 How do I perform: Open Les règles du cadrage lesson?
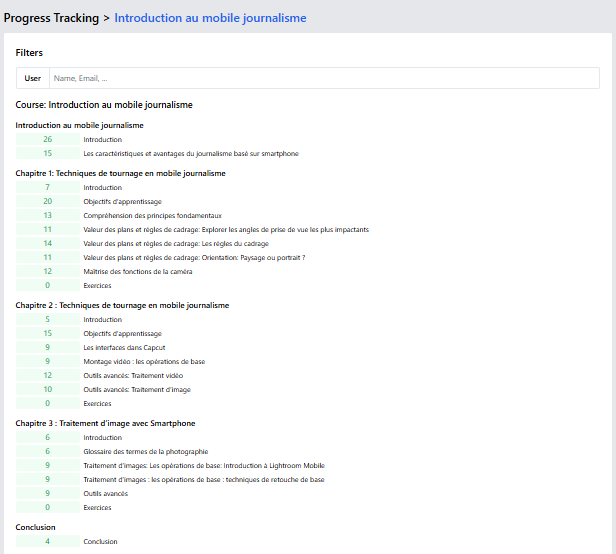coord(176,243)
